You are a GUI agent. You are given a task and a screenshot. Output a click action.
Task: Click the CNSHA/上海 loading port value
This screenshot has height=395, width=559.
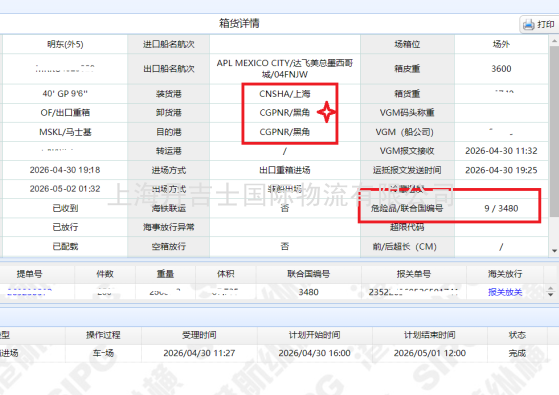point(285,94)
